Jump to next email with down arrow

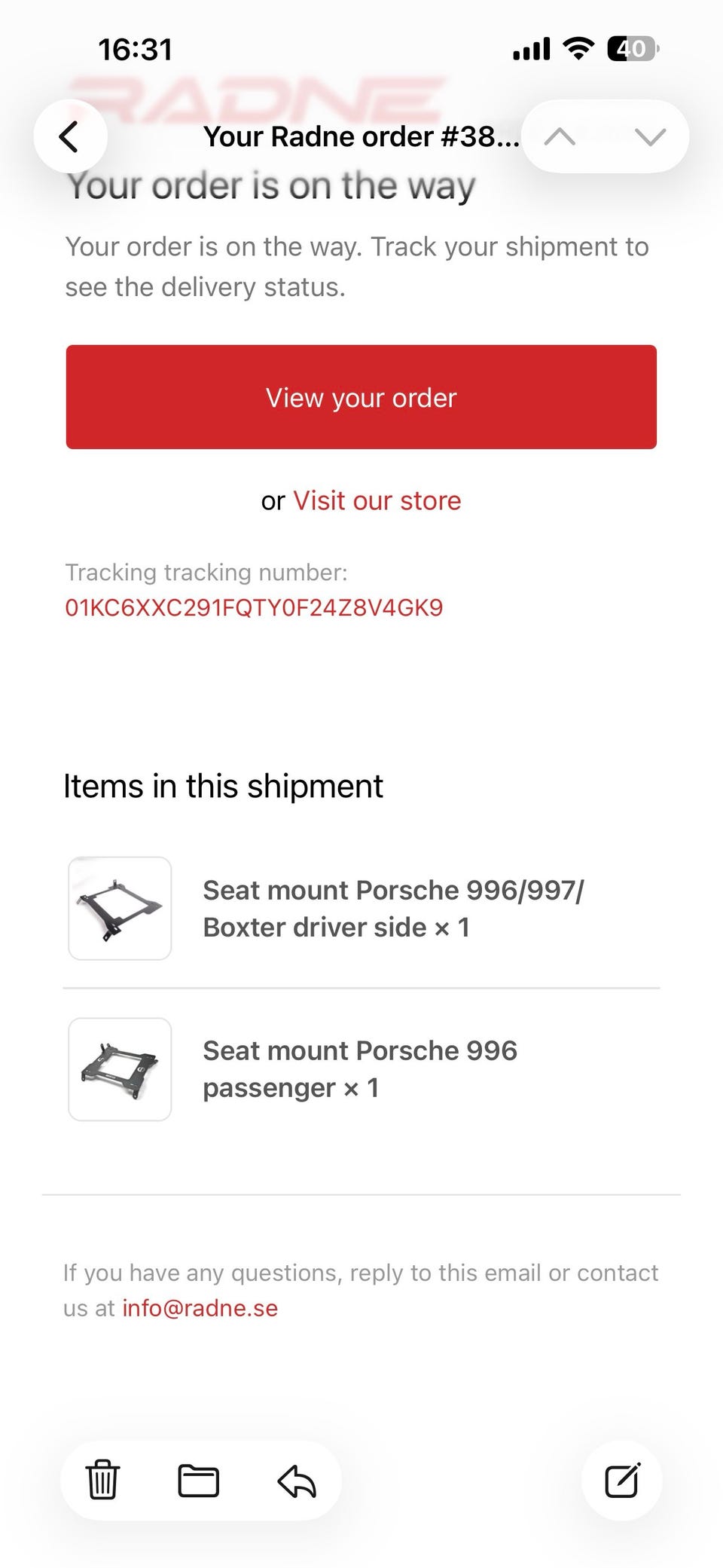(650, 136)
